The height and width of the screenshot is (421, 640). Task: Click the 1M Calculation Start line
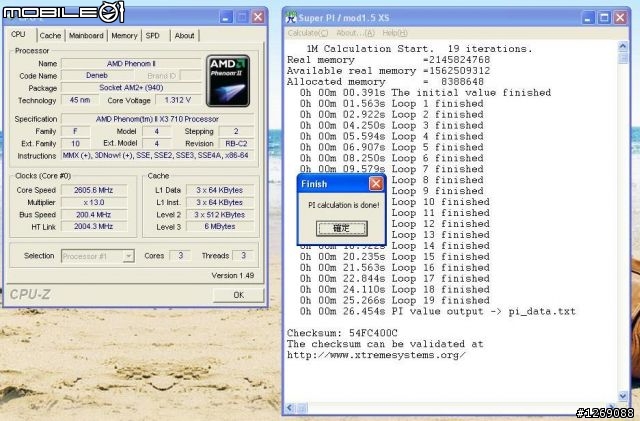click(420, 49)
